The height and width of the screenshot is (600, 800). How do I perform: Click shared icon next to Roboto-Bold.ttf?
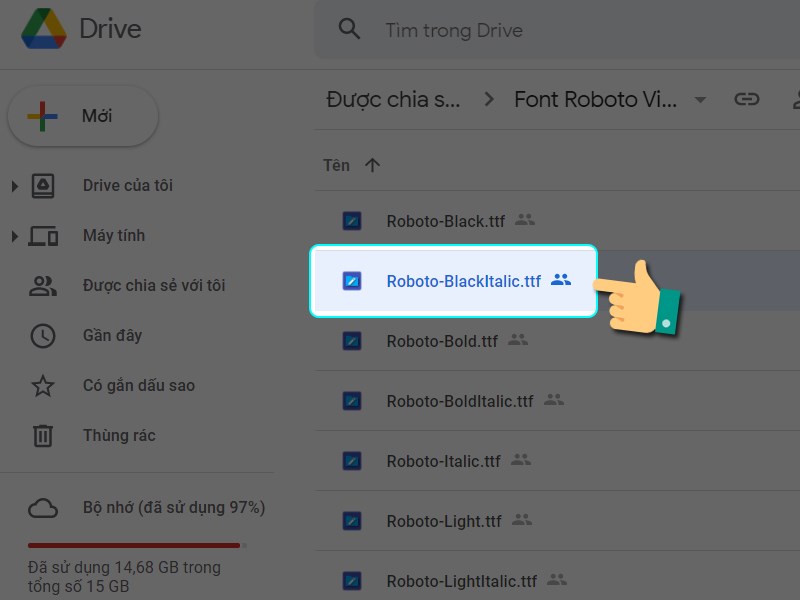[x=518, y=340]
